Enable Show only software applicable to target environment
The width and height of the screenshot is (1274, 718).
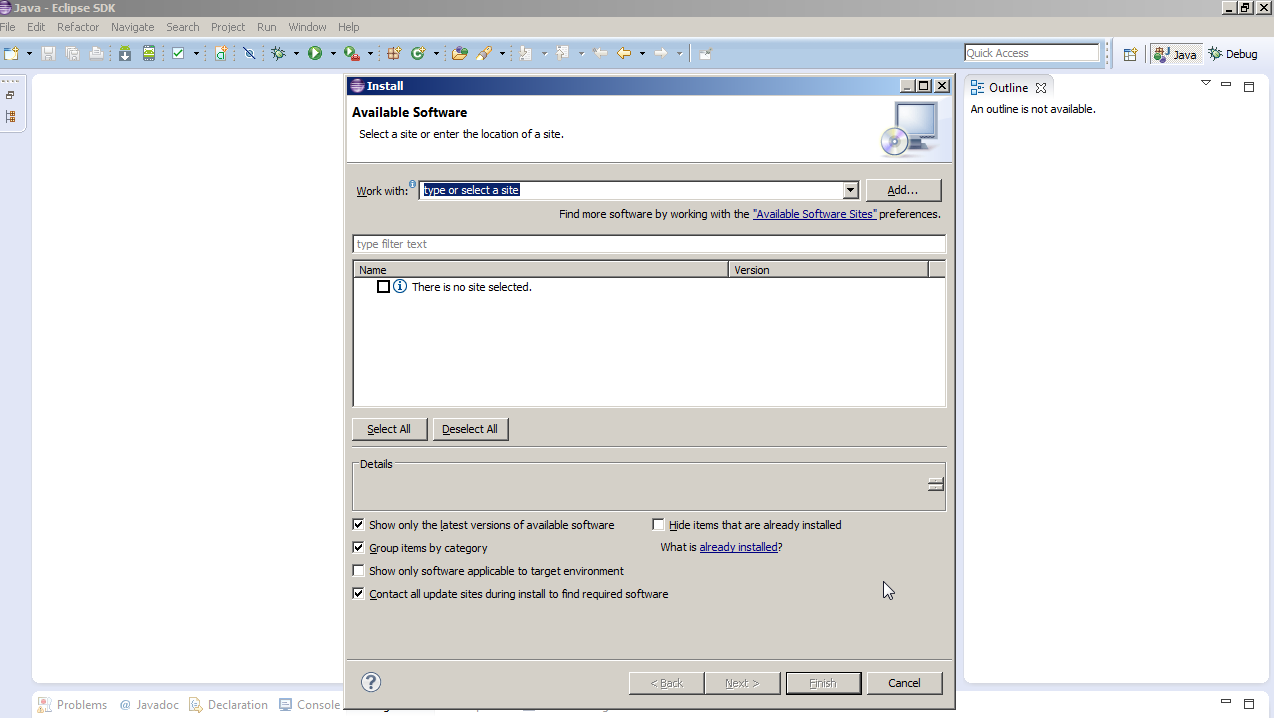pyautogui.click(x=358, y=570)
